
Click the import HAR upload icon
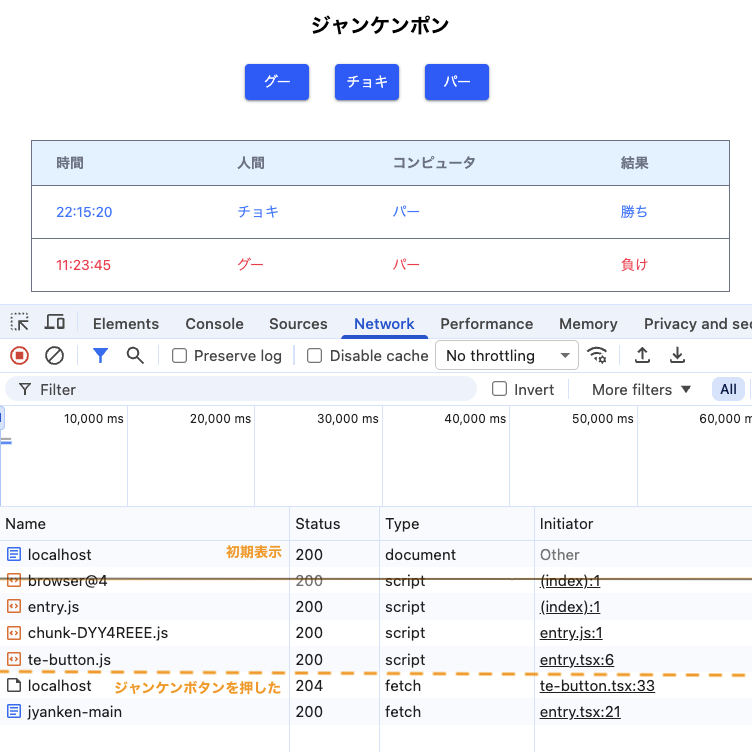click(643, 355)
